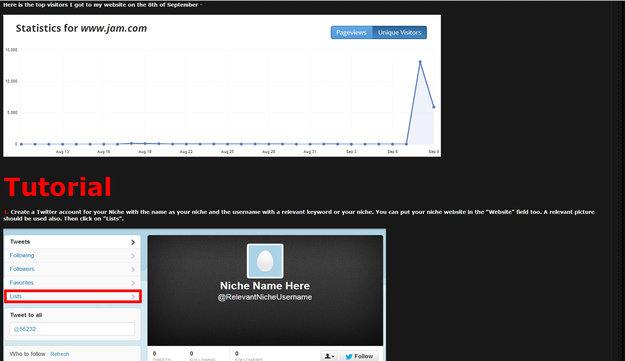
Task: Click the Niche Name Here profile title
Action: tap(265, 286)
